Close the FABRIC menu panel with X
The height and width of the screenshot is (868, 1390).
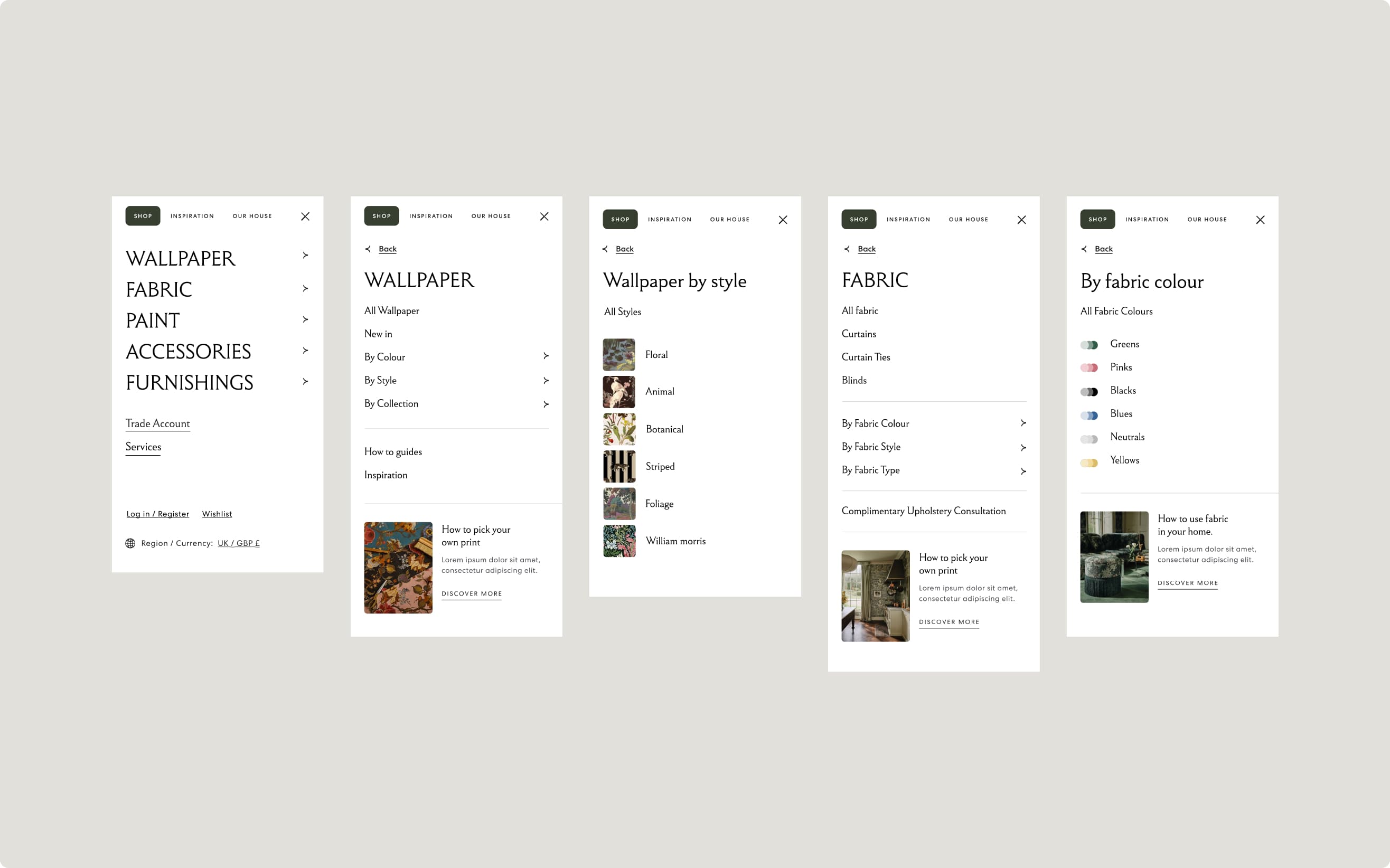pyautogui.click(x=1021, y=220)
